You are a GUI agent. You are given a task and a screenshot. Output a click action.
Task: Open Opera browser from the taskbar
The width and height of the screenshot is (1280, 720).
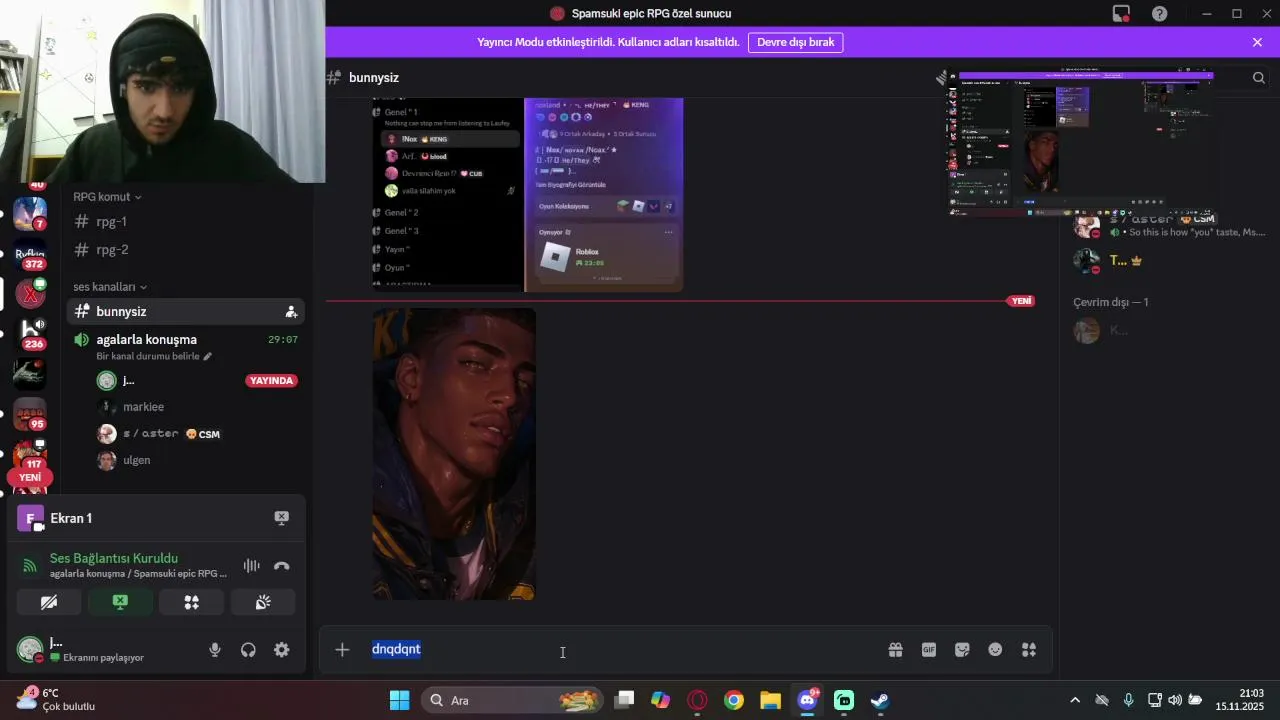pyautogui.click(x=697, y=700)
